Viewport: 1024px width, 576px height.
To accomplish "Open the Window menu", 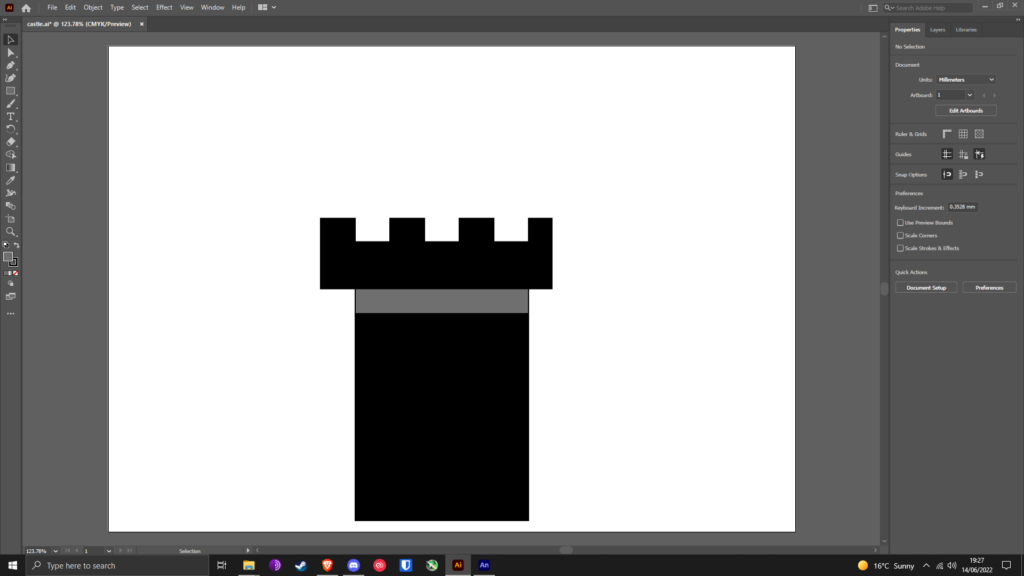I will coord(212,8).
